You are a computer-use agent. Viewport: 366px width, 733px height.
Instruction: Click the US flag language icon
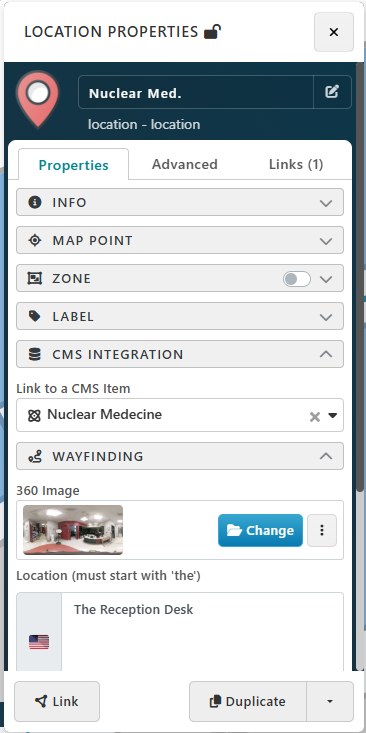[39, 642]
